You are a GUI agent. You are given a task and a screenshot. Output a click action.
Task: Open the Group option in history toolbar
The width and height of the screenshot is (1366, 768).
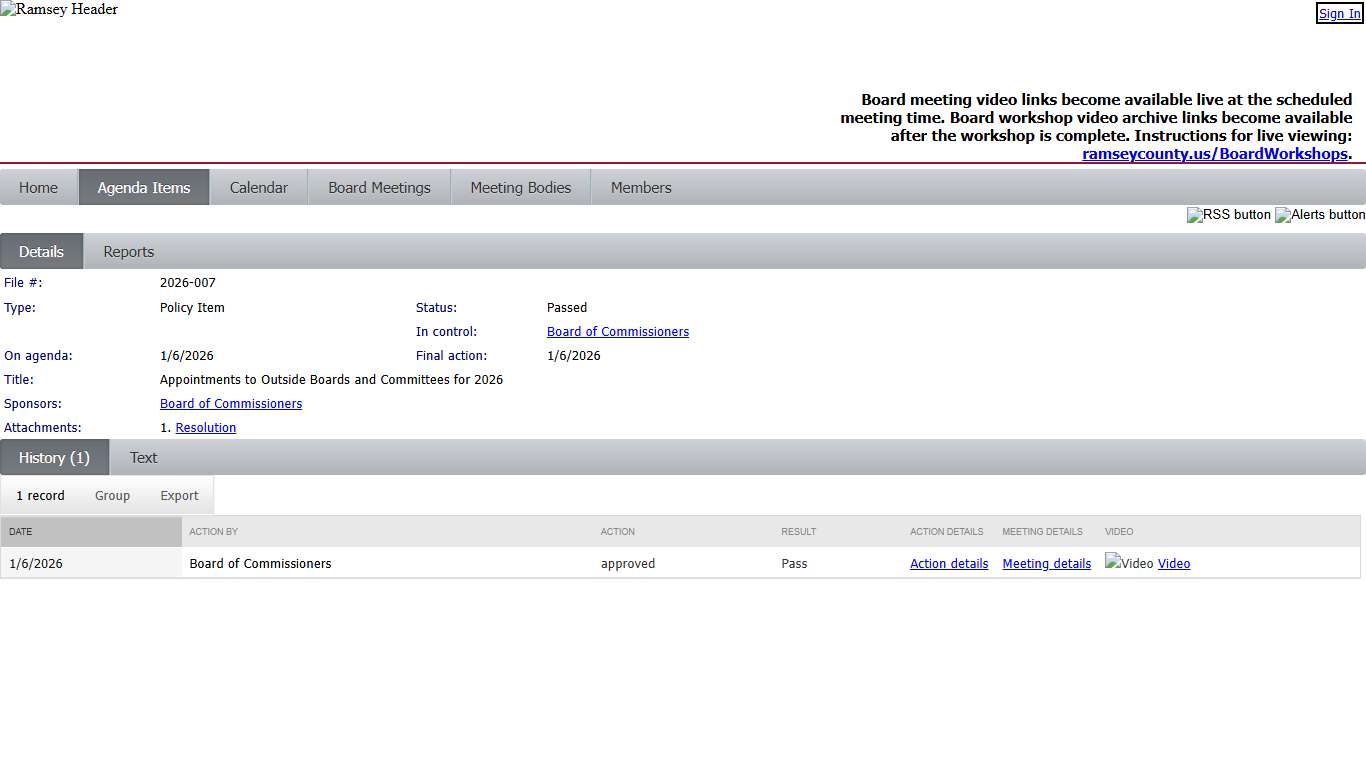point(112,495)
